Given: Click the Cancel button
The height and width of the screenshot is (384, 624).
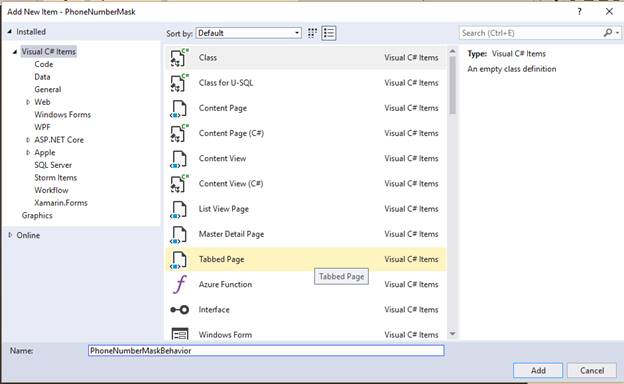Looking at the screenshot, I should click(x=592, y=370).
